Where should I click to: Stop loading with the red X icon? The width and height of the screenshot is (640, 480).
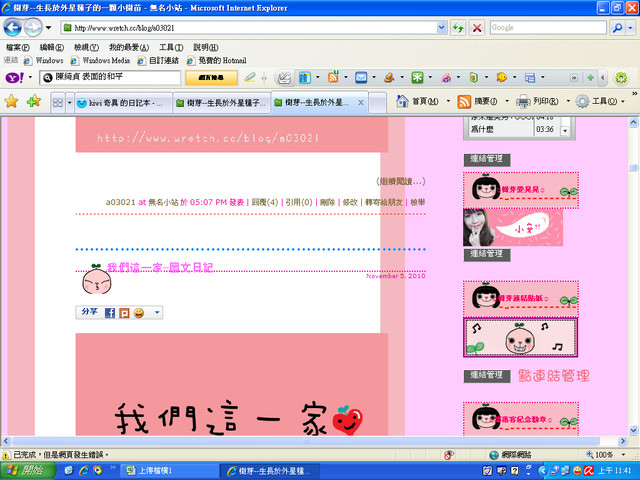pyautogui.click(x=476, y=28)
